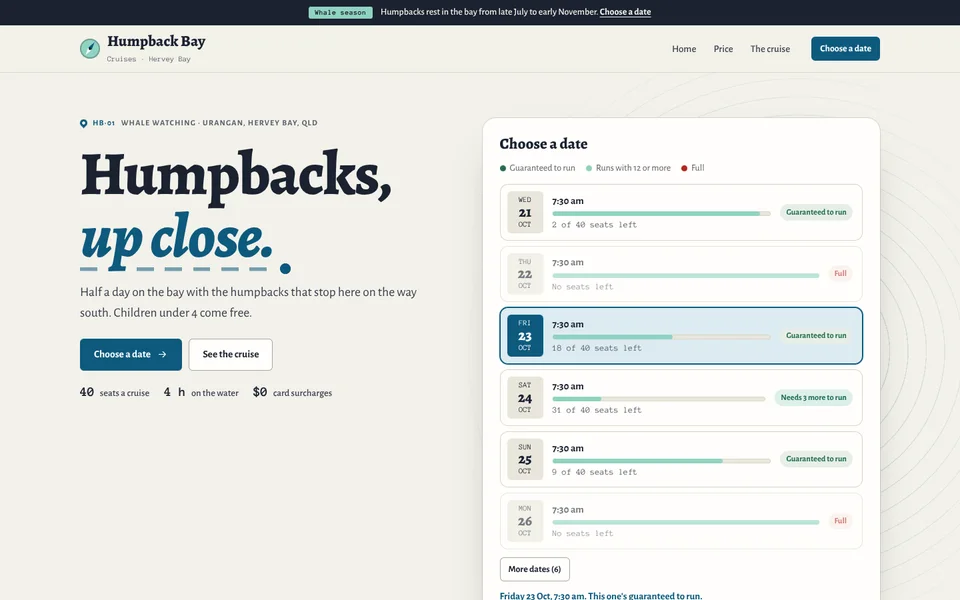Click the hero Choose a date arrow button
The width and height of the screenshot is (960, 600).
pyautogui.click(x=130, y=354)
